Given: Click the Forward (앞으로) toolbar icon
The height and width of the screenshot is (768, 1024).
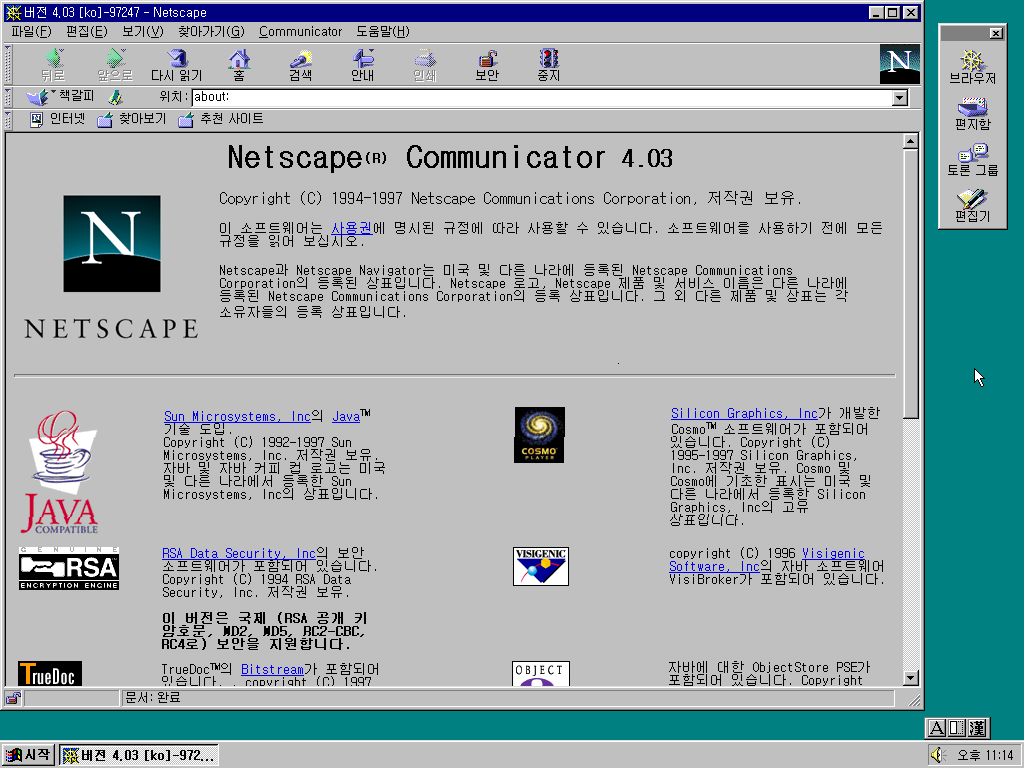Looking at the screenshot, I should 115,65.
